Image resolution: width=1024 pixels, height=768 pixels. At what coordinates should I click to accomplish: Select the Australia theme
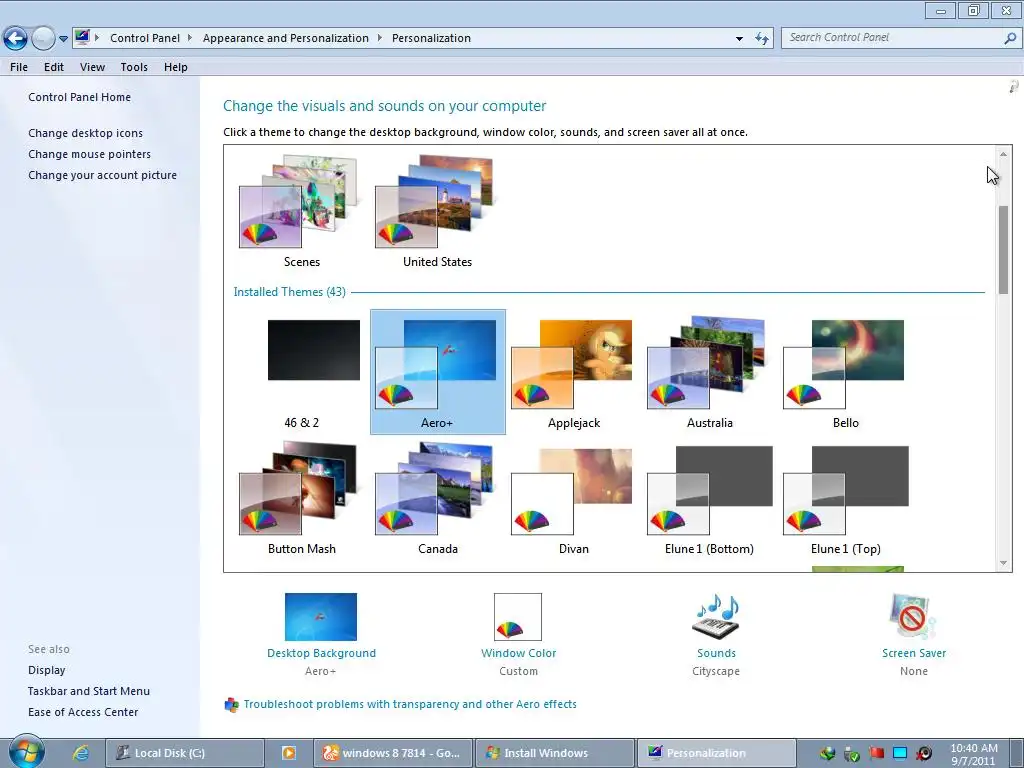pyautogui.click(x=709, y=372)
